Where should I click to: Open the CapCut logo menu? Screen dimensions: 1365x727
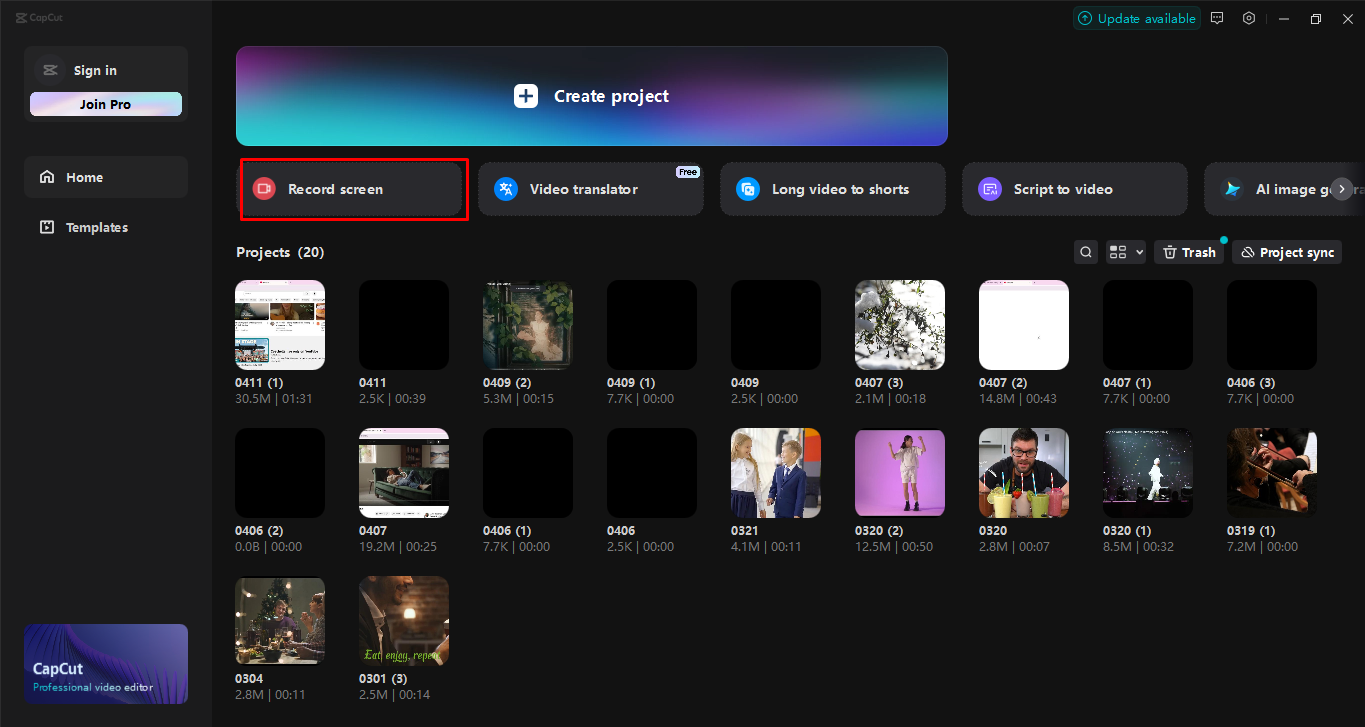(38, 17)
